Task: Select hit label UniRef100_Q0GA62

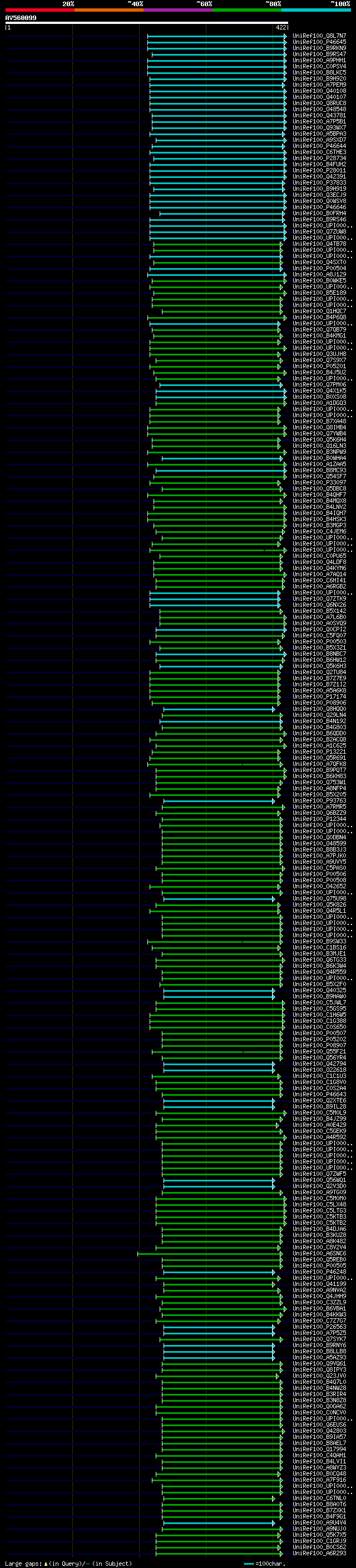Action: [319, 1406]
